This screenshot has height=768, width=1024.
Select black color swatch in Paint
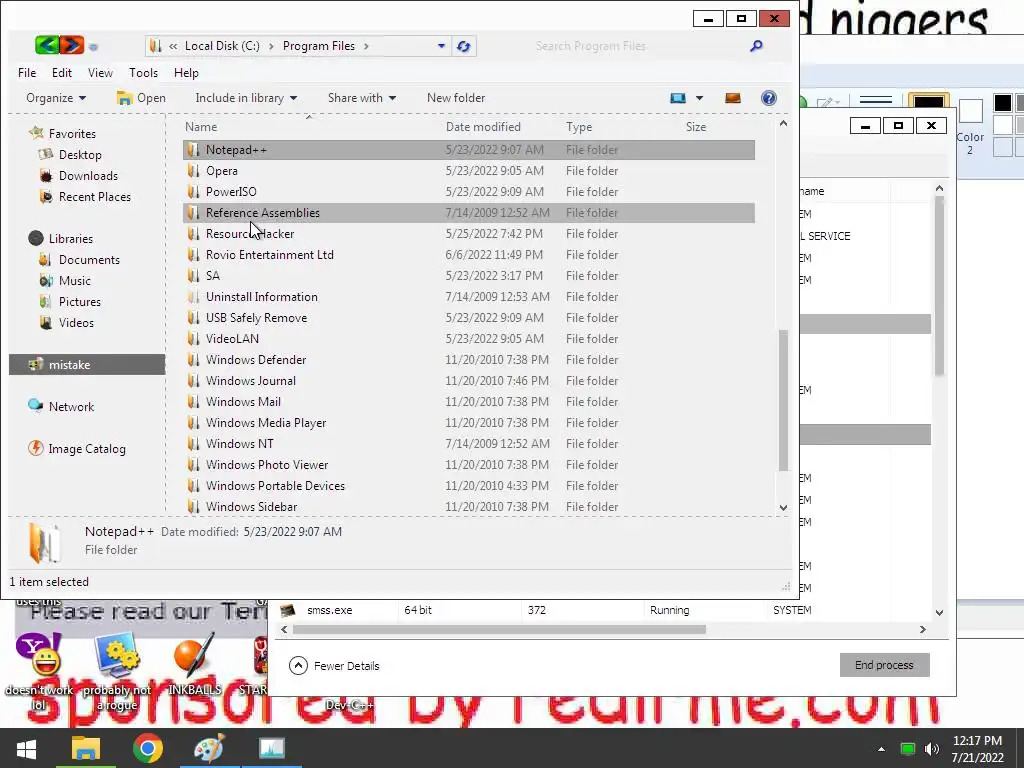tap(1002, 103)
